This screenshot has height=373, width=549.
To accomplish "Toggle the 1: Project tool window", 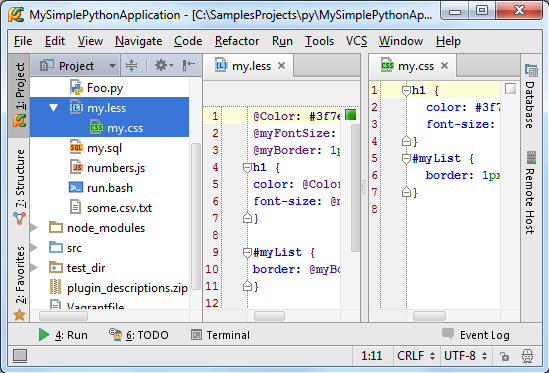I will 20,95.
